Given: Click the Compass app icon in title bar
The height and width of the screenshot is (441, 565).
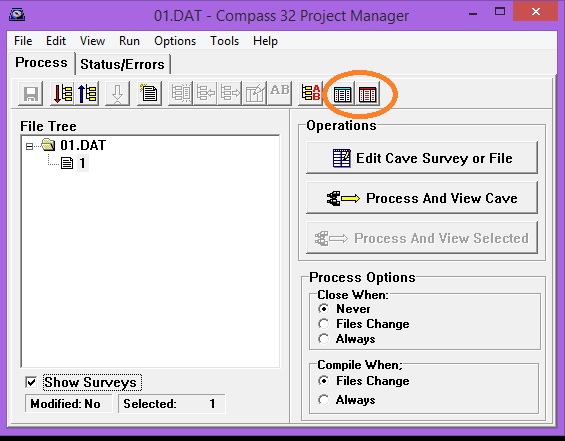Looking at the screenshot, I should [17, 15].
